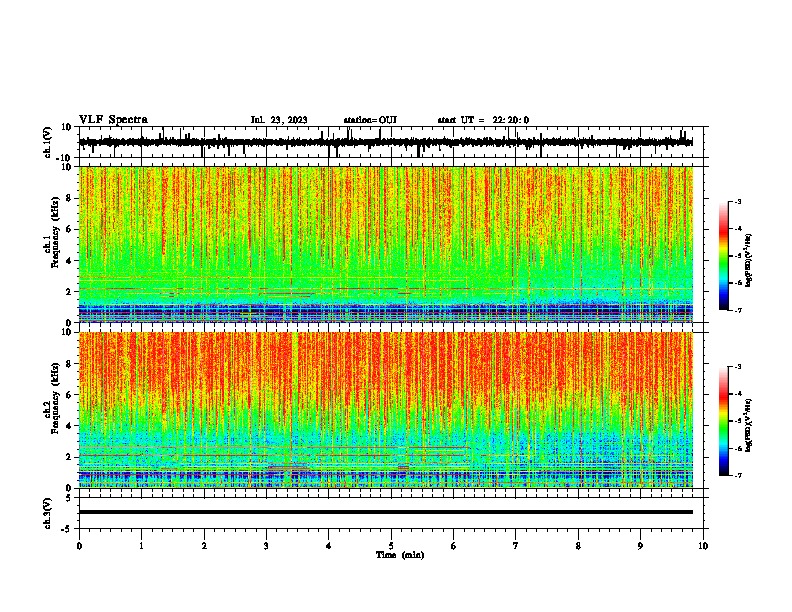Click the time-axis tick label "9"
This screenshot has height=612, width=792.
(640, 546)
